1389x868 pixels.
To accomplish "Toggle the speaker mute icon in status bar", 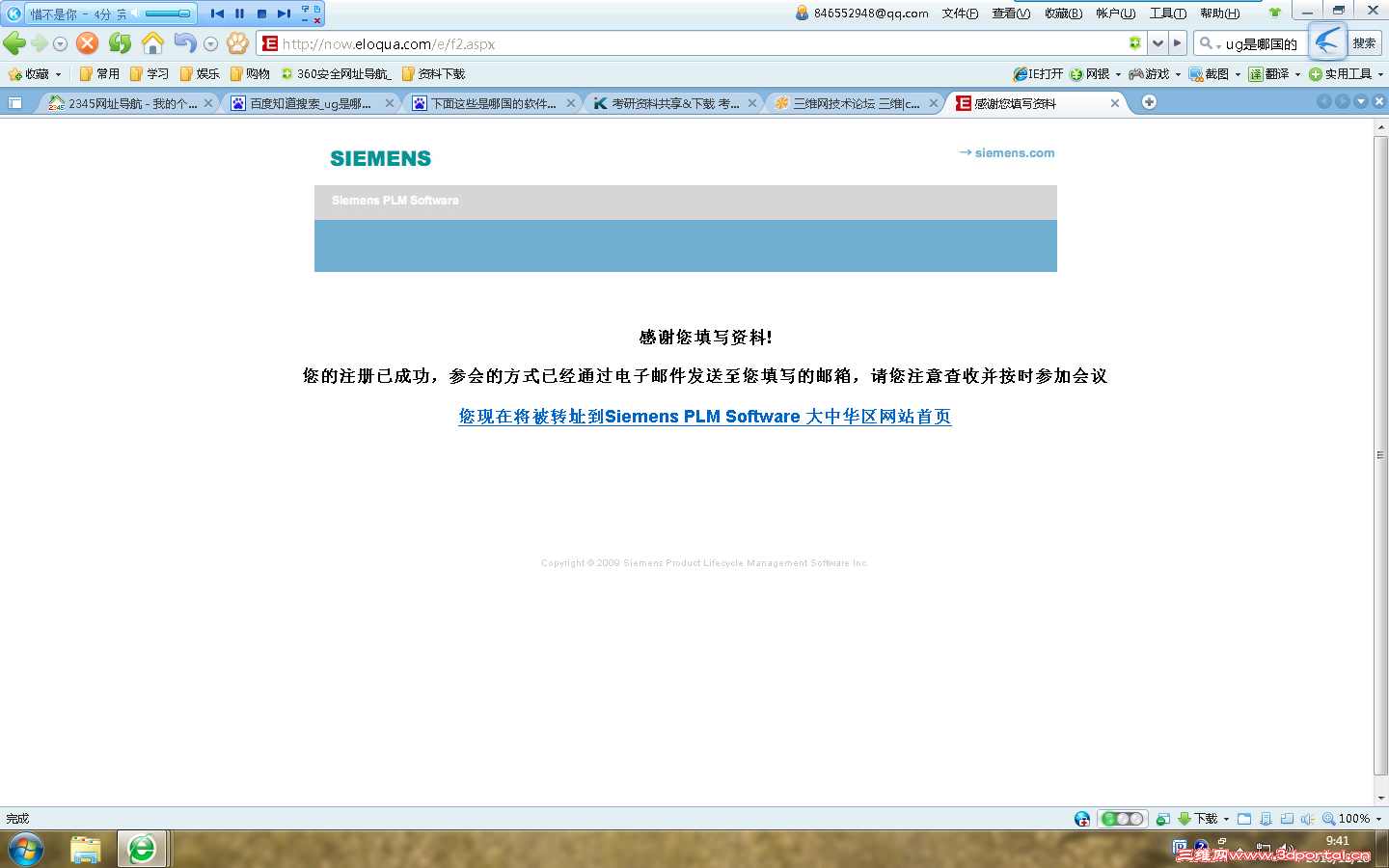I will click(x=1308, y=819).
